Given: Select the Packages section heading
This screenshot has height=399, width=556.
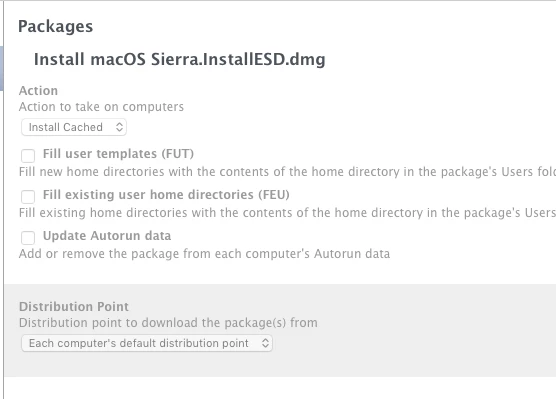Looking at the screenshot, I should (x=56, y=27).
